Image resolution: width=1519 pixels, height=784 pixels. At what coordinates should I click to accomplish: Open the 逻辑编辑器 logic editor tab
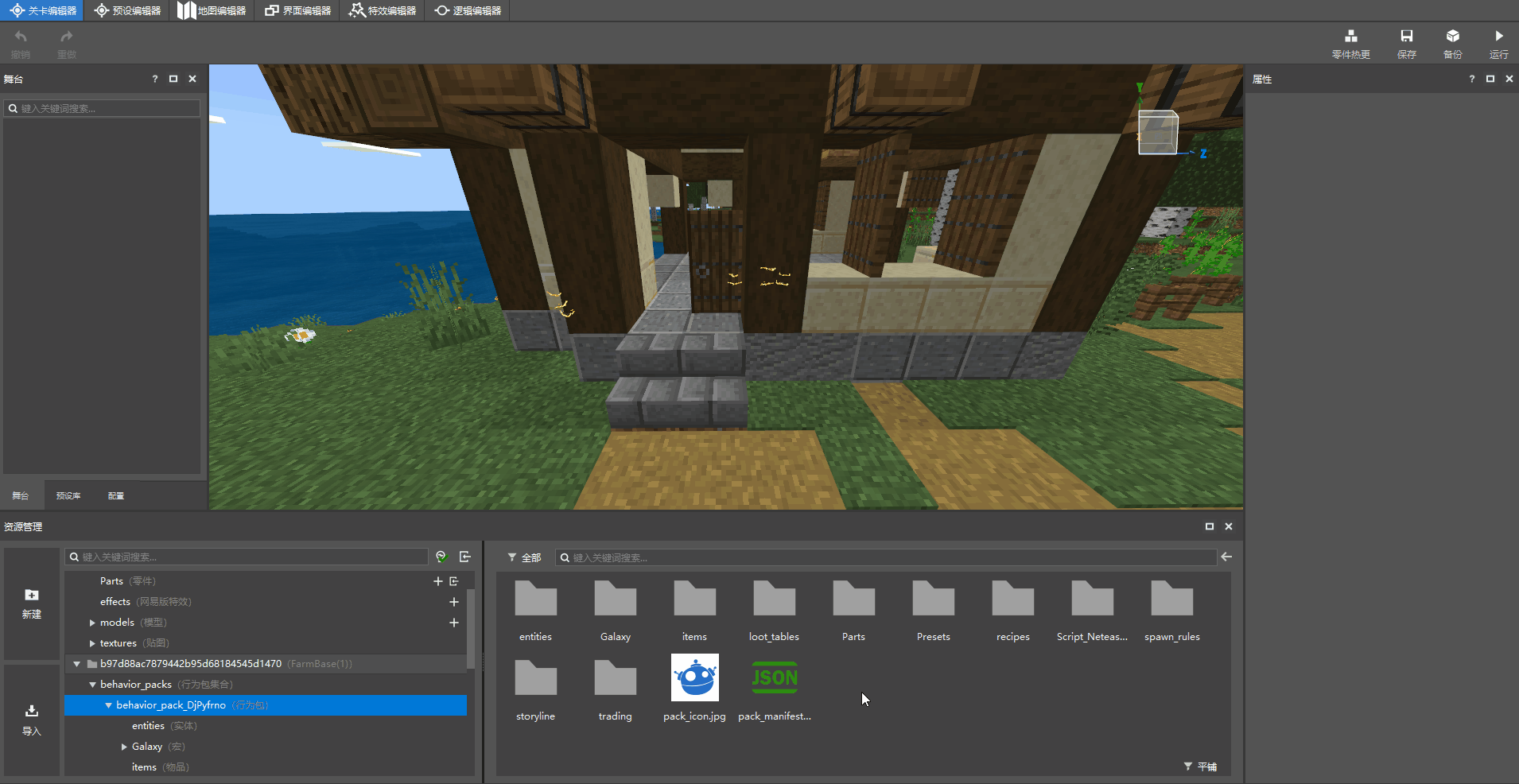coord(468,10)
